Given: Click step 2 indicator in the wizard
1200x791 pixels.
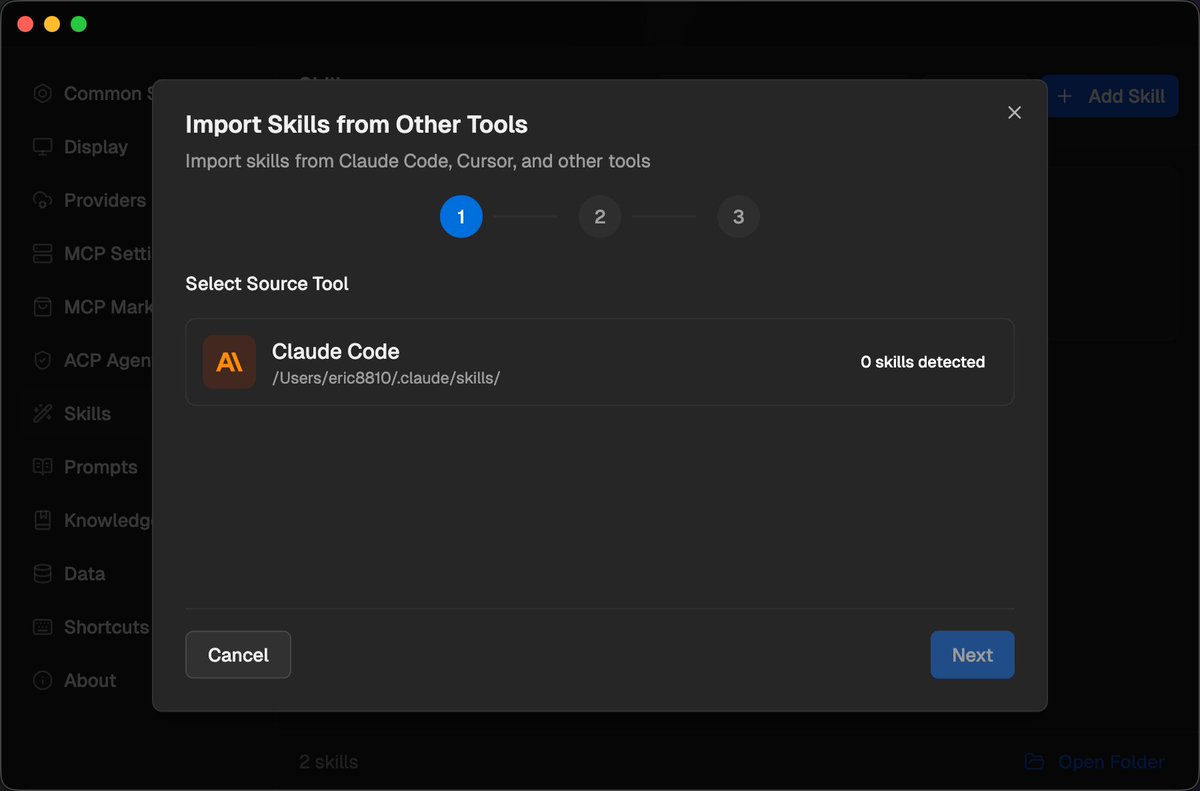Looking at the screenshot, I should [600, 216].
